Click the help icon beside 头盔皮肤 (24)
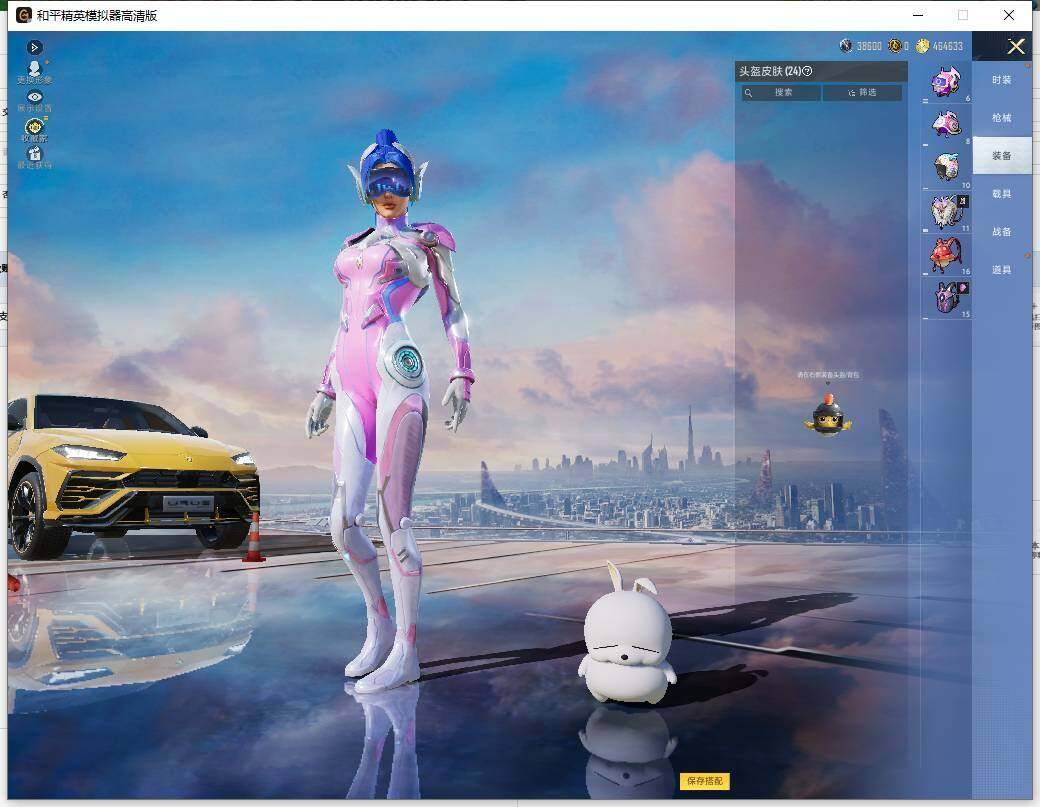This screenshot has width=1040, height=807. (807, 71)
